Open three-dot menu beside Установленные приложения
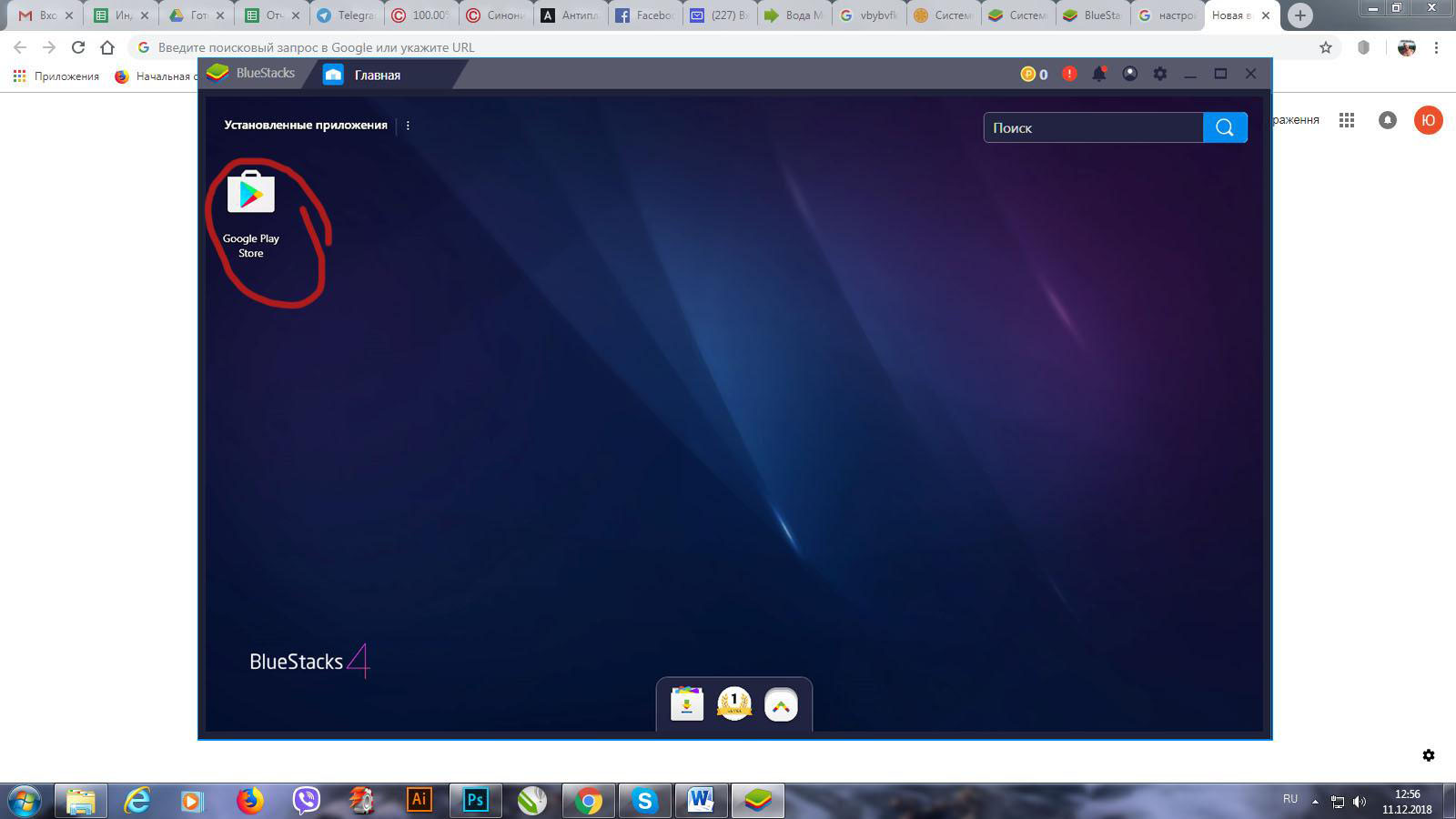 click(408, 126)
